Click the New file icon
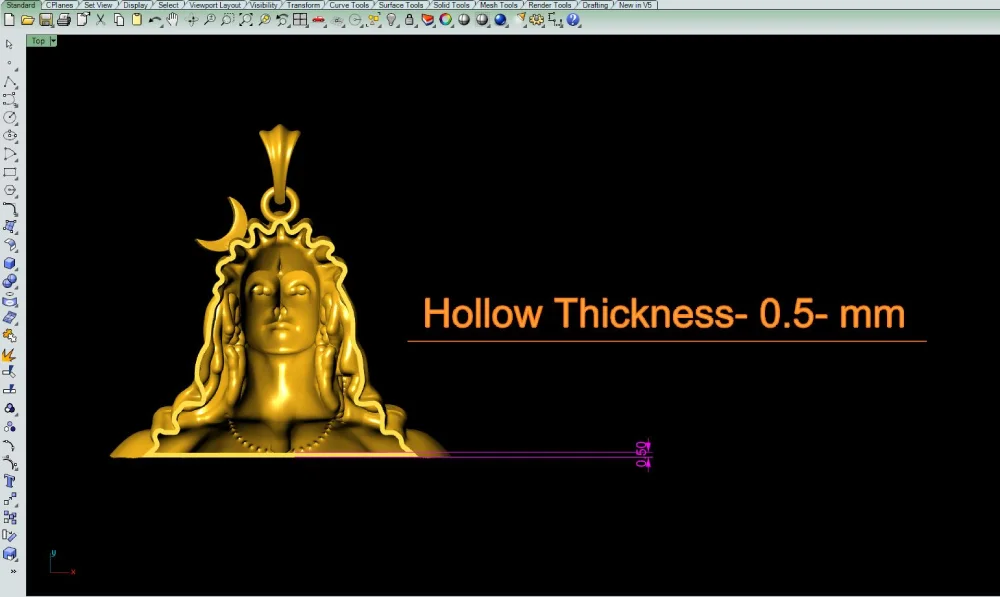The width and height of the screenshot is (1000, 598). tap(9, 20)
